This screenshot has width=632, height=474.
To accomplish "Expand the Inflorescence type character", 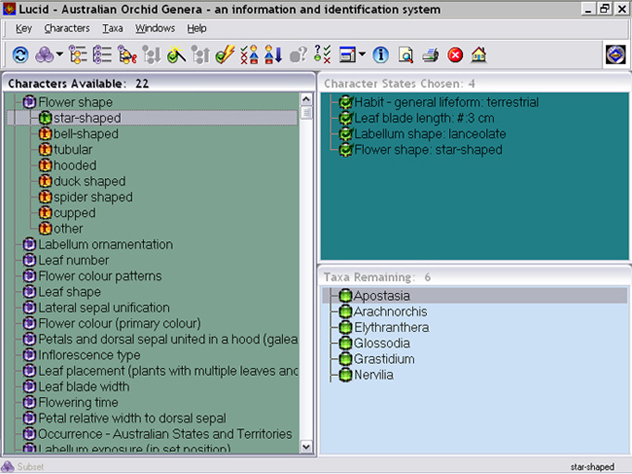I will 29,355.
